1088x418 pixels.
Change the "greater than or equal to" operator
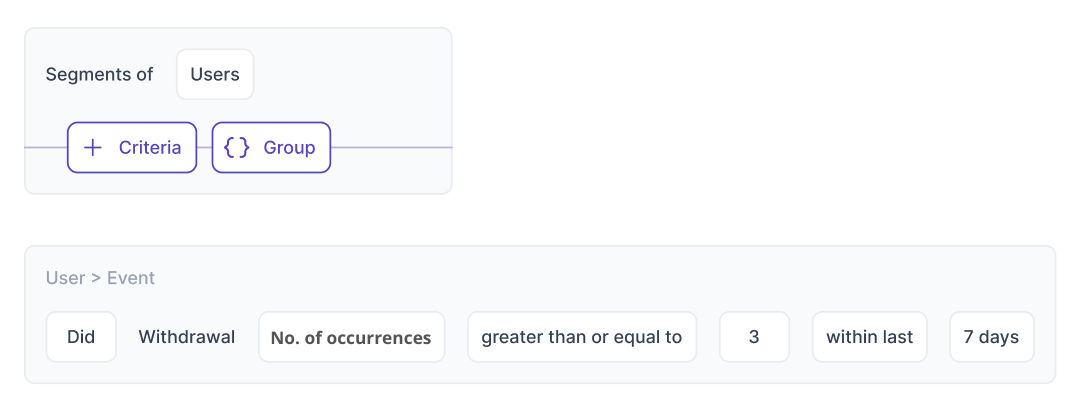click(x=582, y=337)
